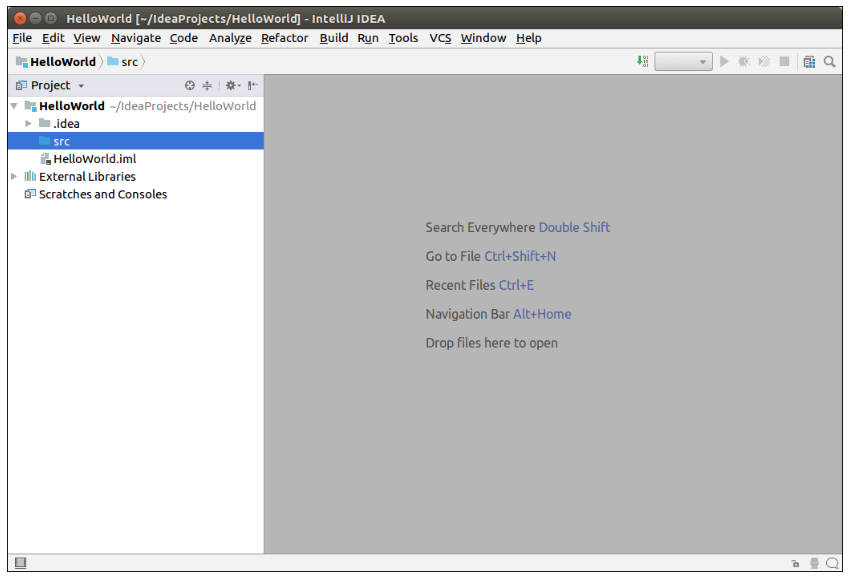
Task: Open the Edit menu
Action: 53,38
